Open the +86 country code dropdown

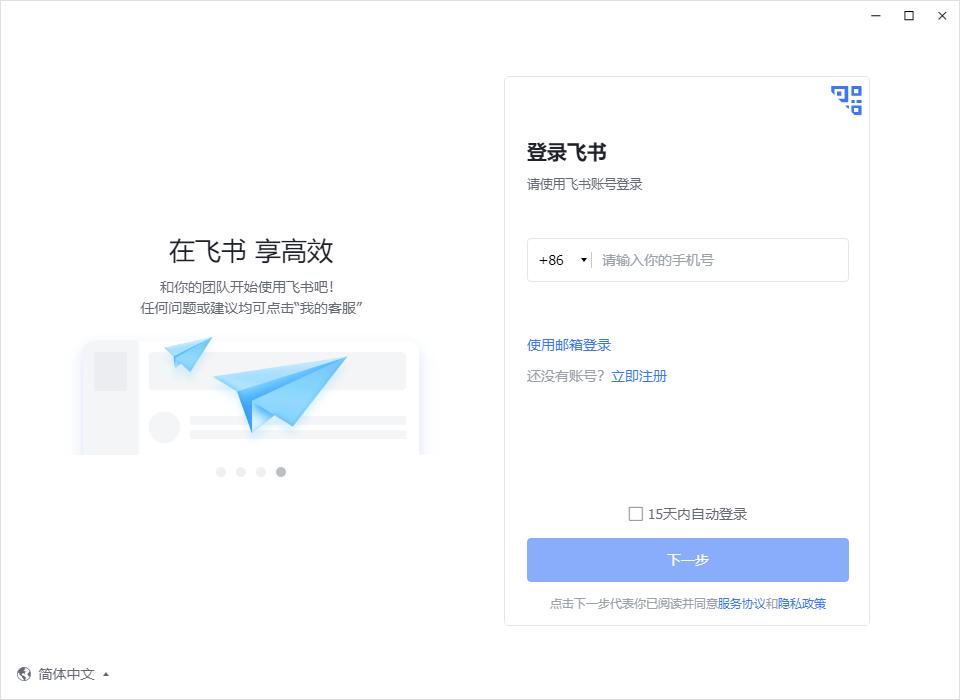click(562, 260)
